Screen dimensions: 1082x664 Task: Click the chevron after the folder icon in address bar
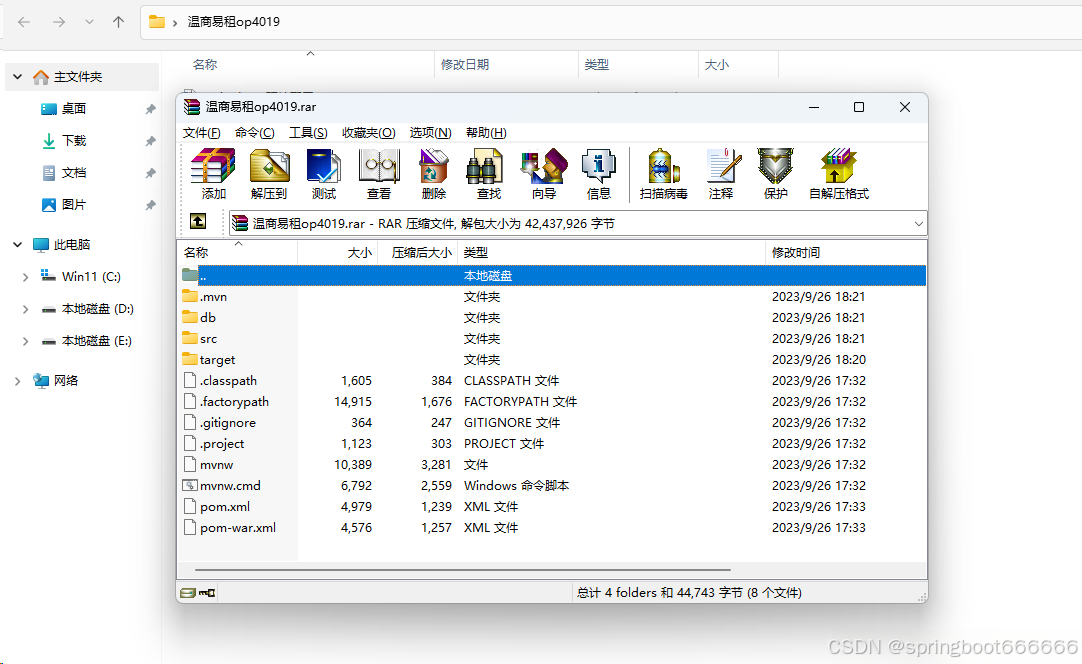[x=175, y=23]
